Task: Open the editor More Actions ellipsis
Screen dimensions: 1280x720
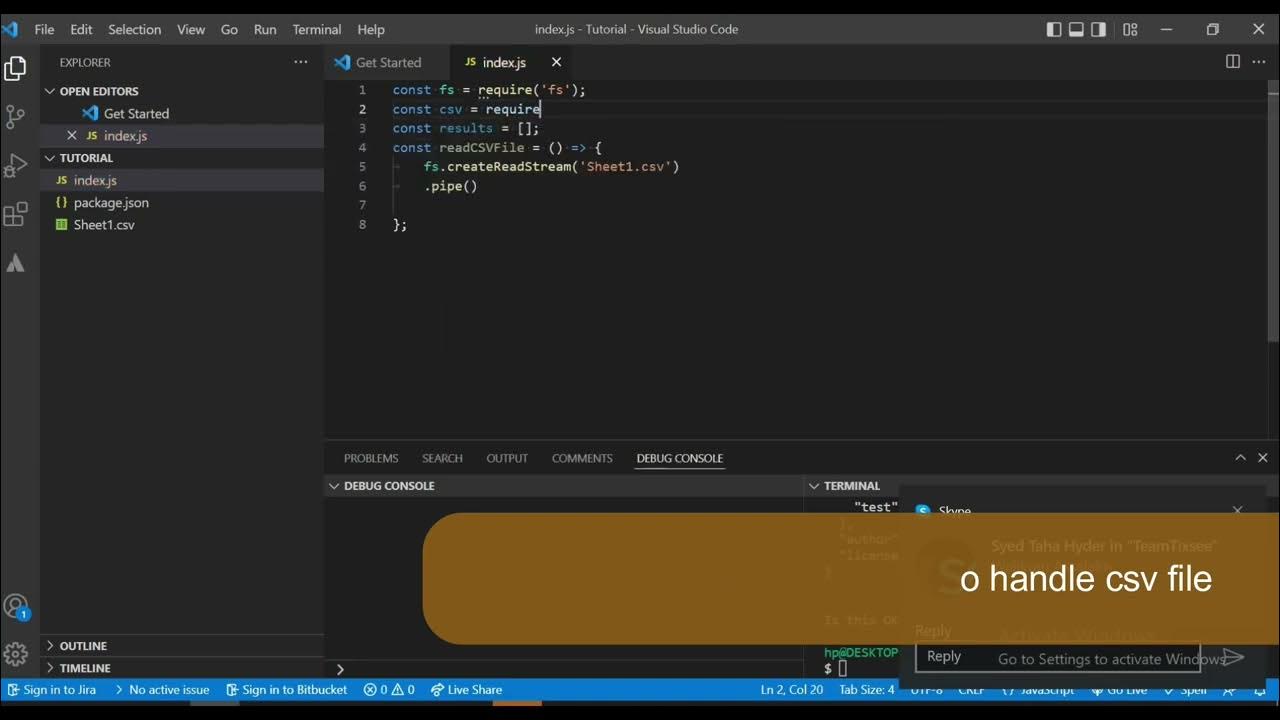Action: 1259,62
